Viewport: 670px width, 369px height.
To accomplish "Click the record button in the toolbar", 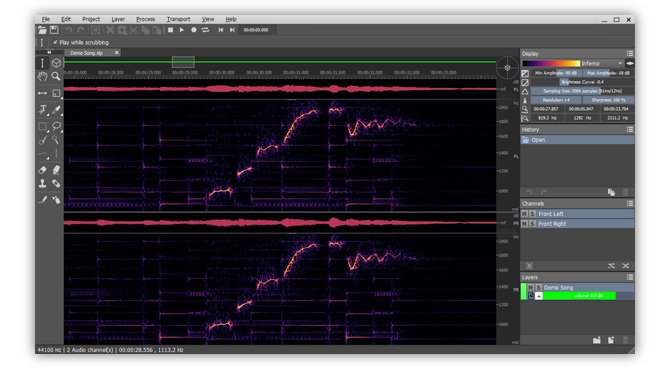I will tap(194, 30).
